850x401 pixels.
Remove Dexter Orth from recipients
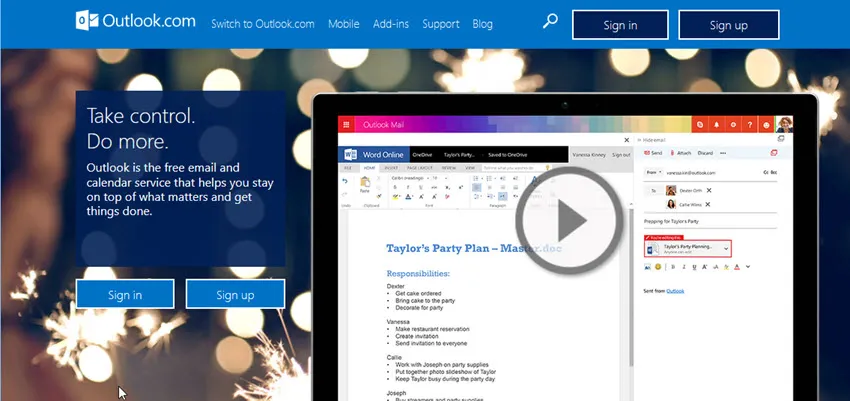click(709, 190)
